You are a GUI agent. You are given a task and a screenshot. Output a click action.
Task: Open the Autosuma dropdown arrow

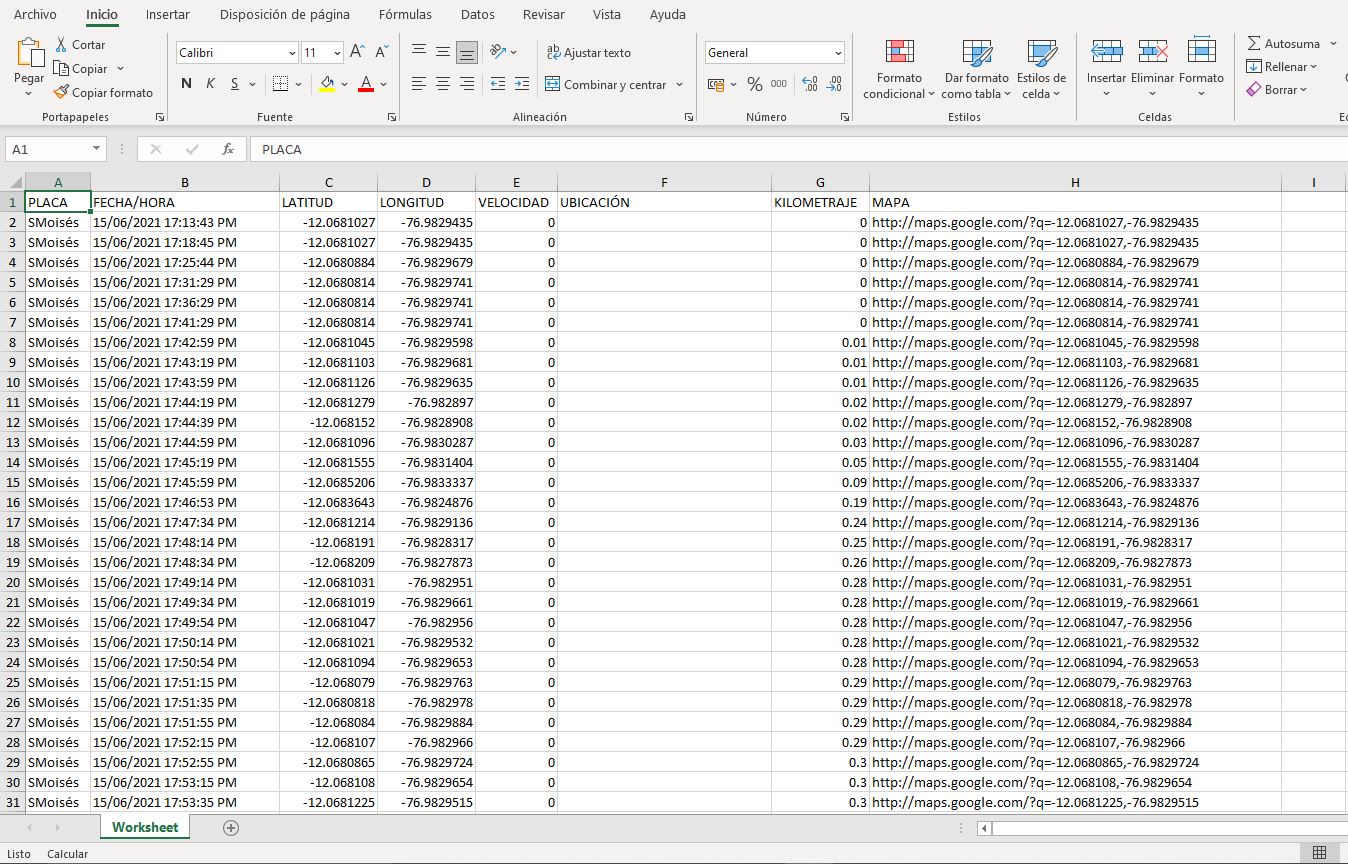point(1334,44)
